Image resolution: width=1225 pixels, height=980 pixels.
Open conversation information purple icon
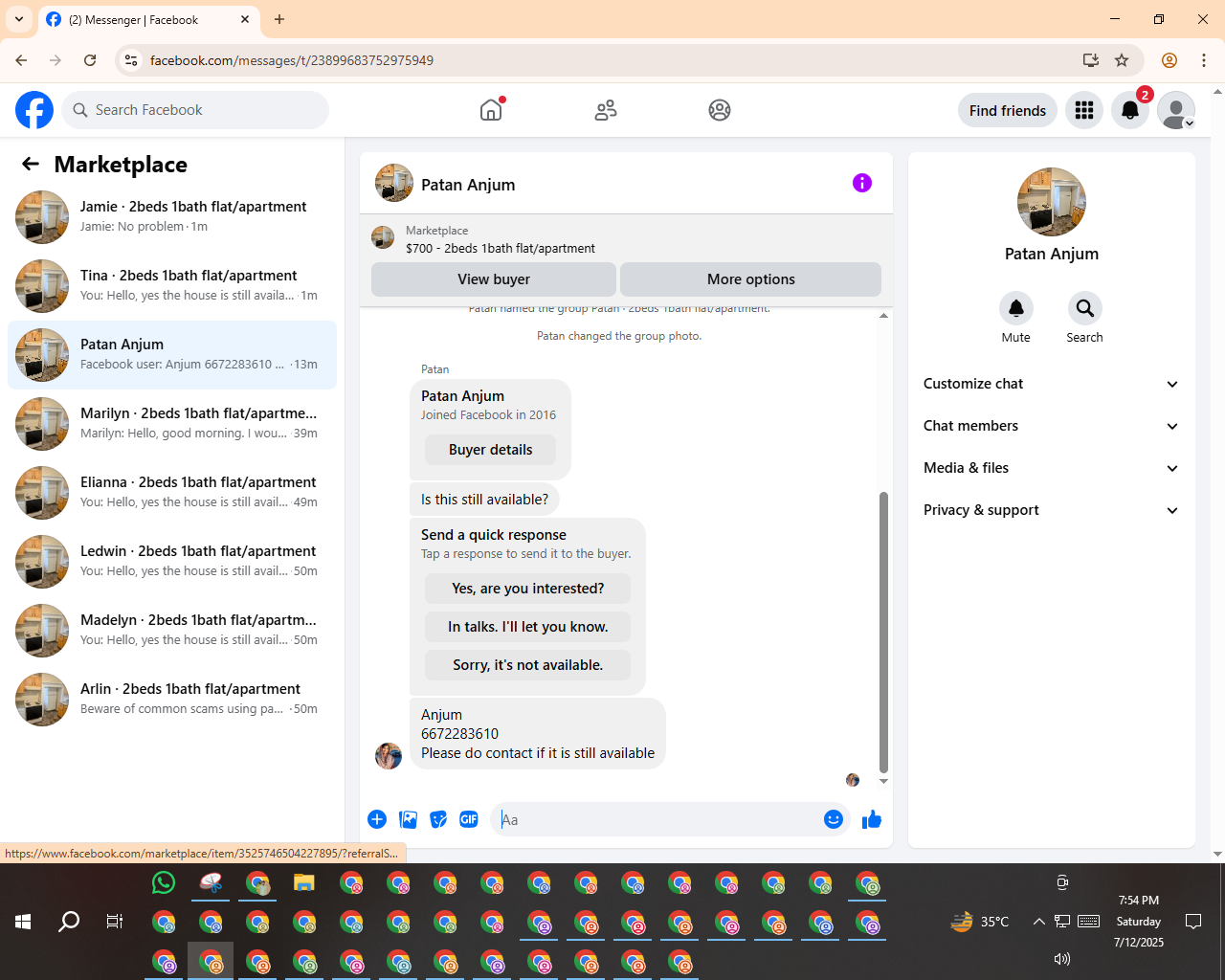coord(862,183)
